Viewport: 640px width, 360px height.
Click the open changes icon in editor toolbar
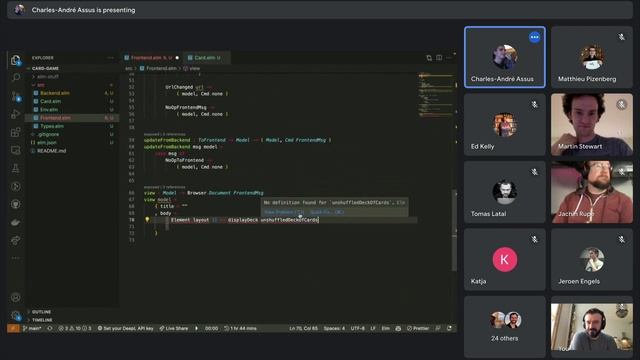pyautogui.click(x=429, y=58)
